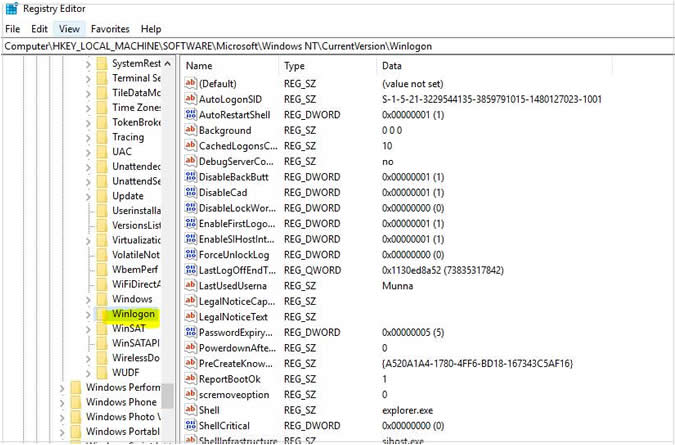
Task: Open the View menu
Action: [69, 29]
